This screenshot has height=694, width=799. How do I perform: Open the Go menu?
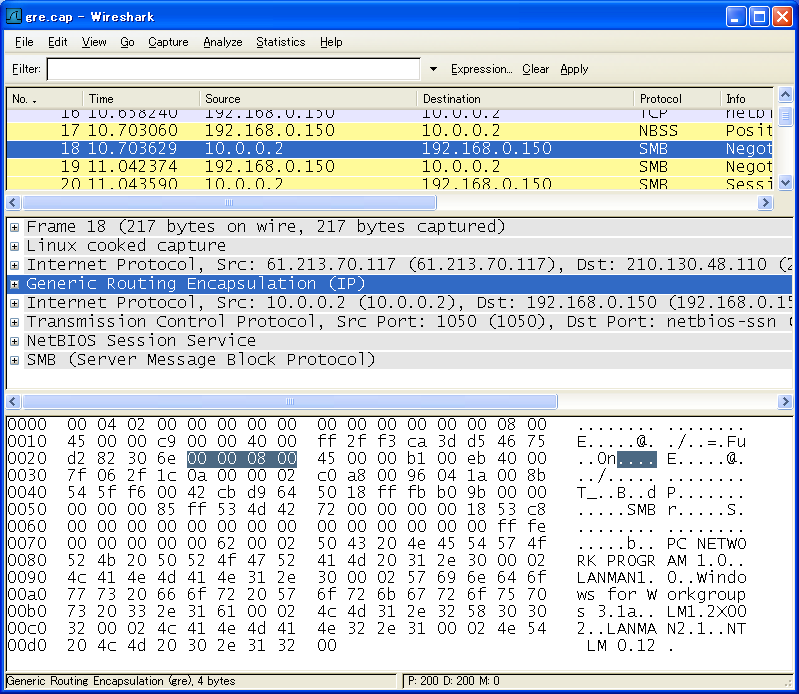tap(127, 42)
